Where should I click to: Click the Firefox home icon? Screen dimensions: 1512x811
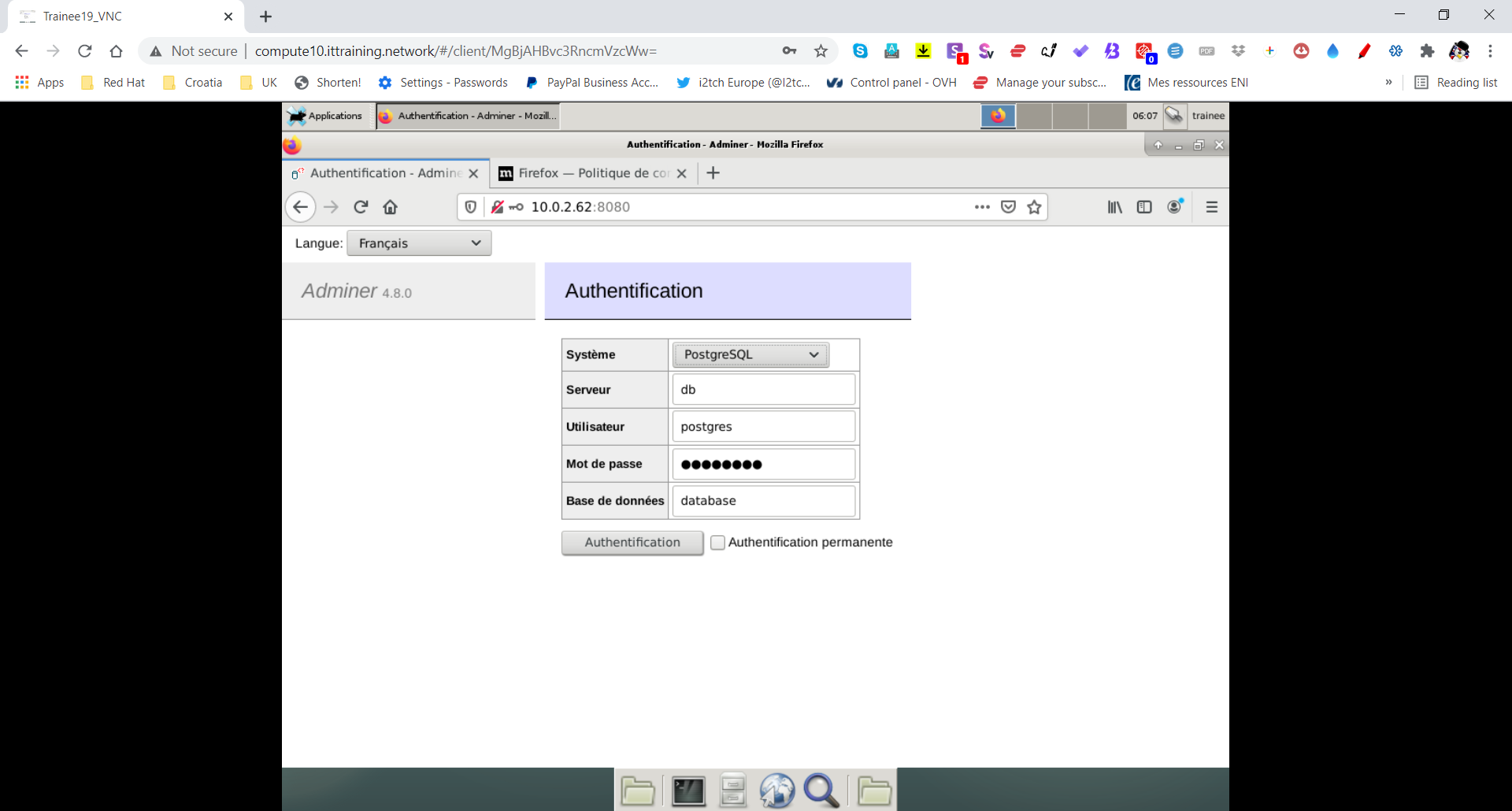click(390, 207)
